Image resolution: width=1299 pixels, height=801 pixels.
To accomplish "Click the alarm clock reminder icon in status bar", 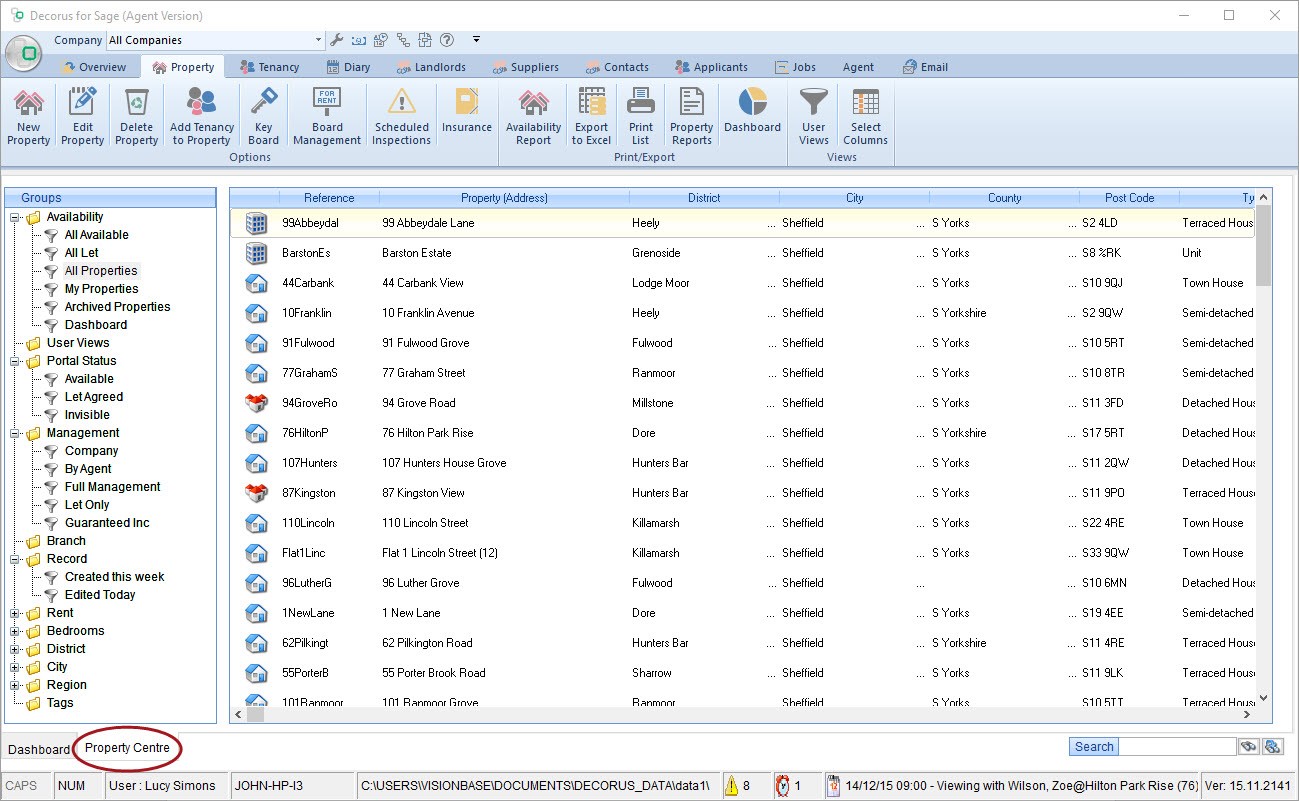I will click(x=782, y=786).
